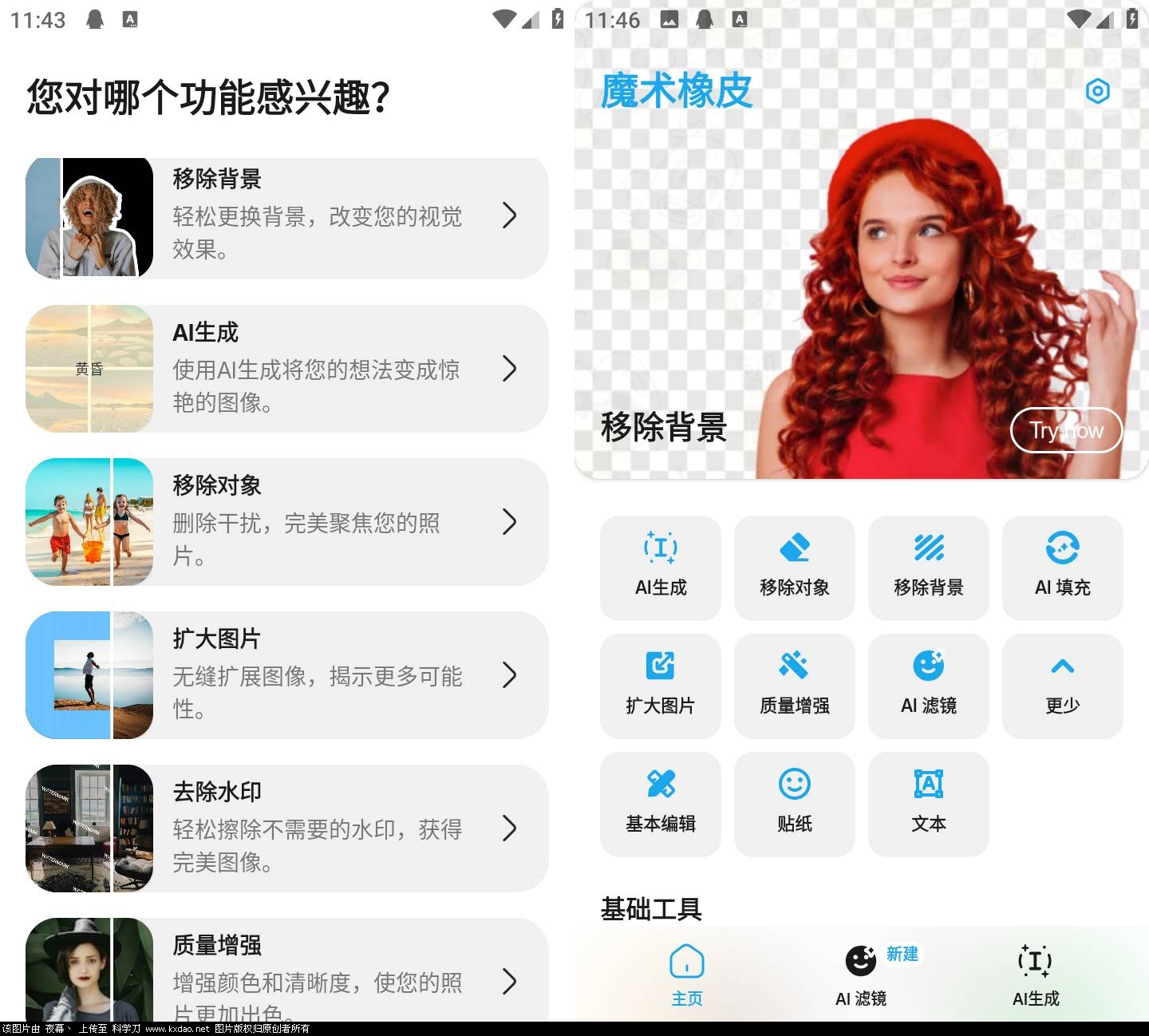
Task: Open the 扩大图片 tool tile
Action: pos(660,686)
